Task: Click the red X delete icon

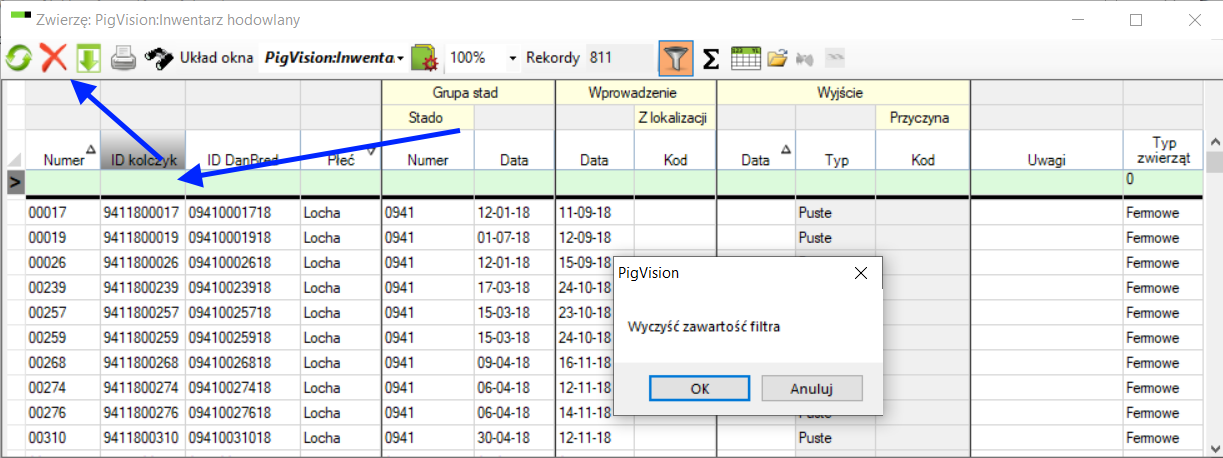Action: click(x=53, y=58)
